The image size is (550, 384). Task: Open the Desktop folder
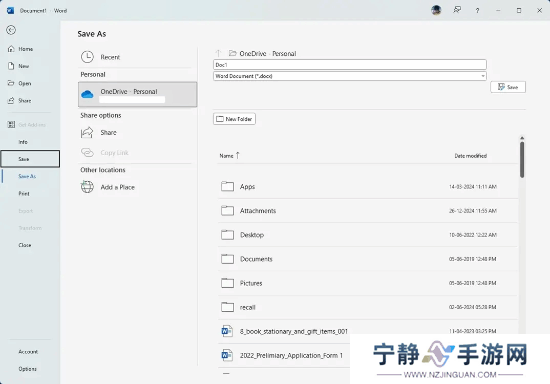point(368,235)
